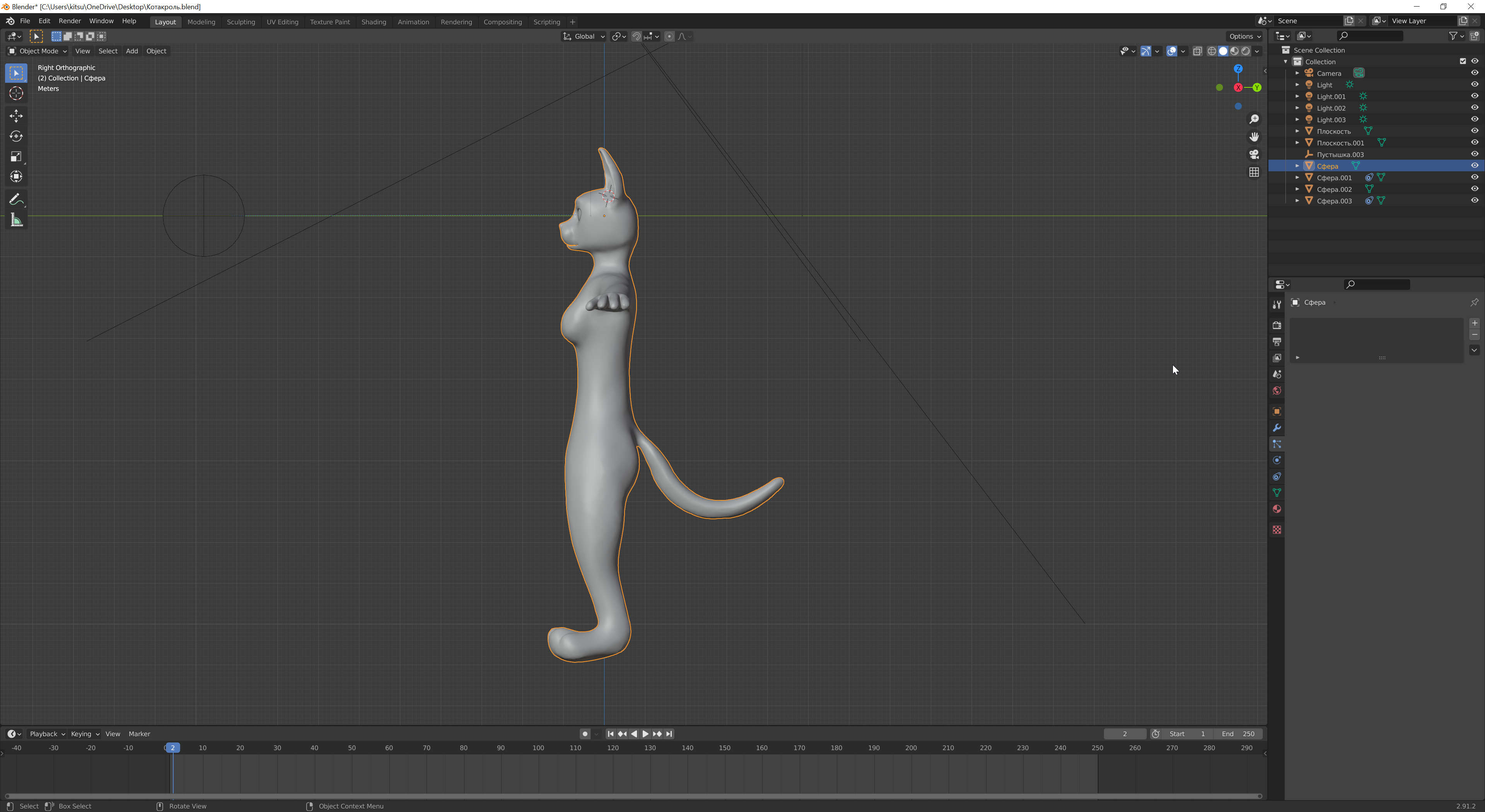Select the Annotate tool
Viewport: 1485px width, 812px height.
pos(15,199)
